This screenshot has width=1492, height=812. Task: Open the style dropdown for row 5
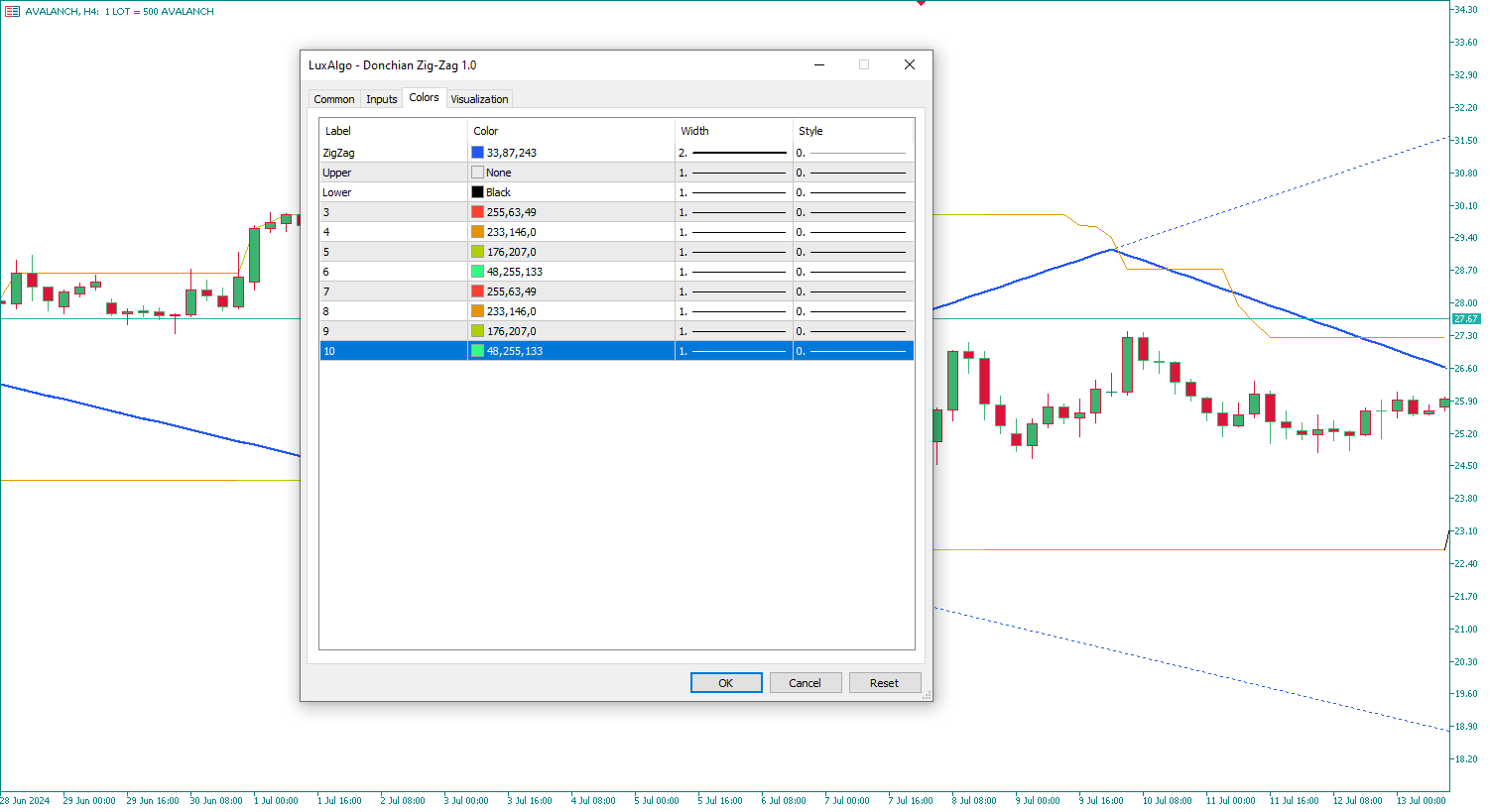852,252
